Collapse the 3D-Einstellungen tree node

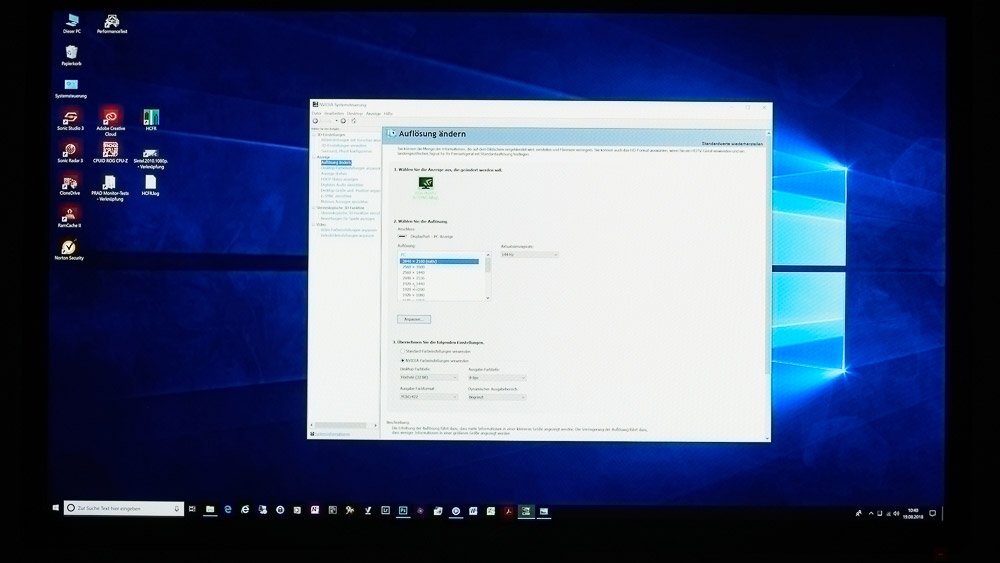(314, 135)
